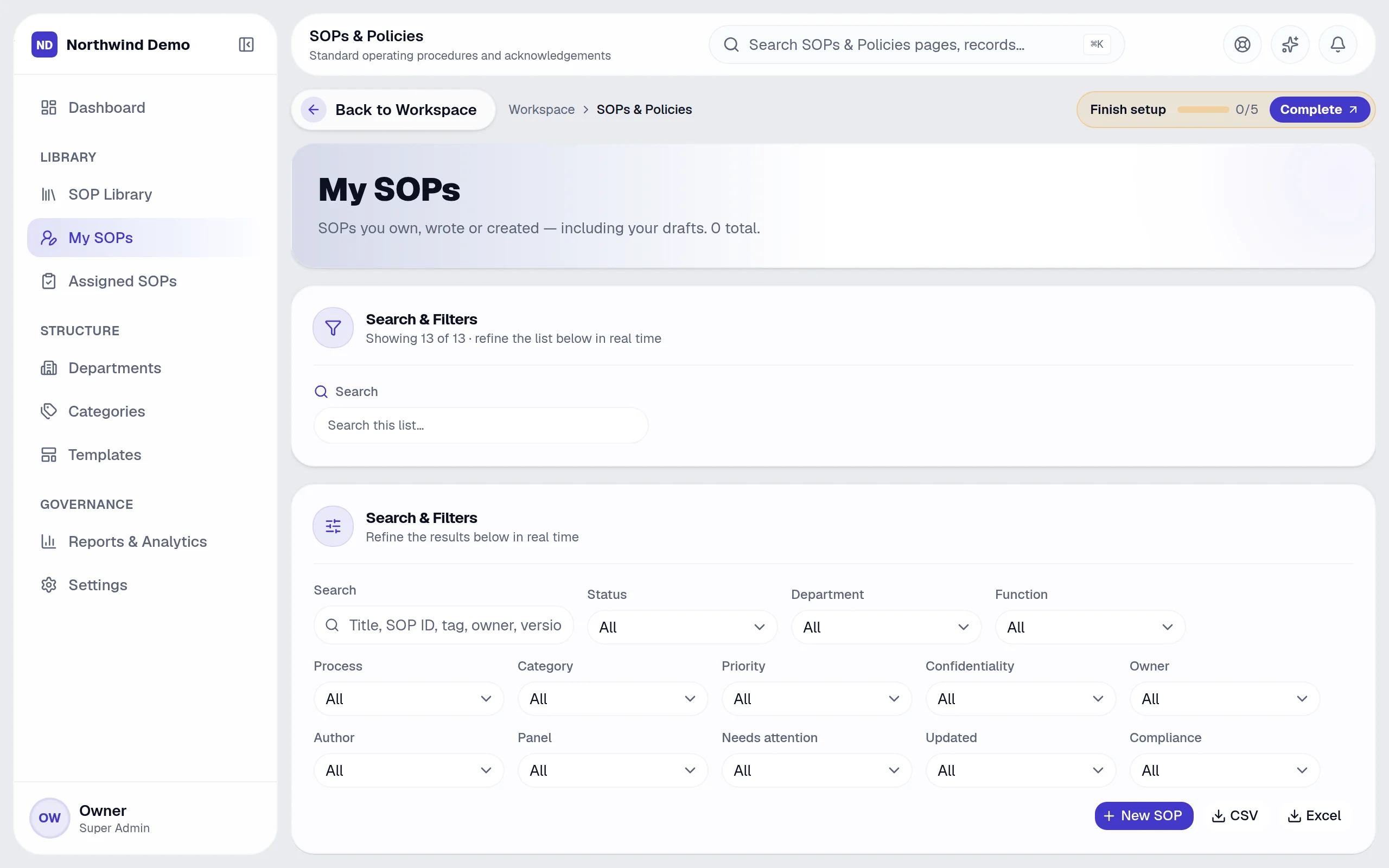
Task: Click the funnel filter icon
Action: point(333,328)
